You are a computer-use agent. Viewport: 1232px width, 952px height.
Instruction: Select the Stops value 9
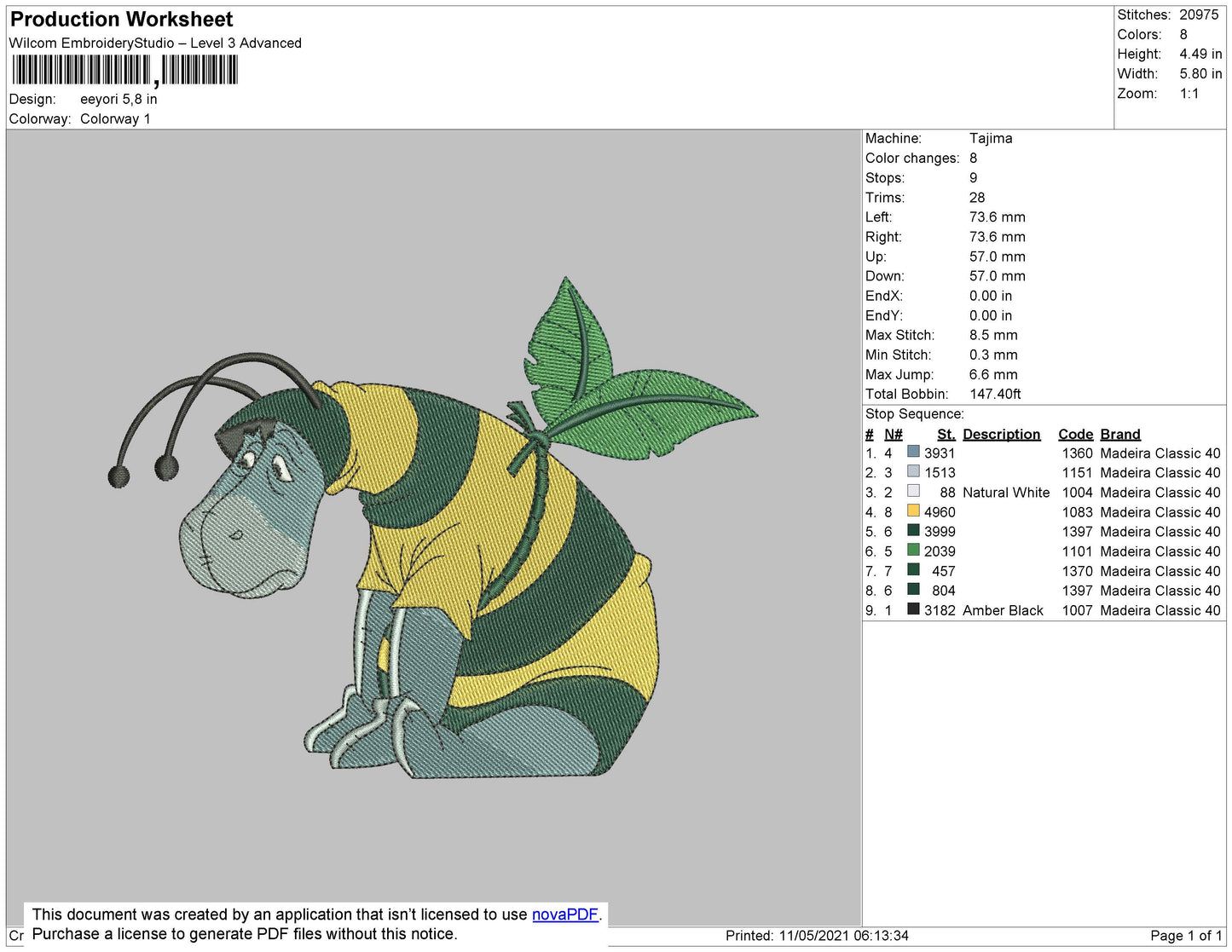(974, 178)
